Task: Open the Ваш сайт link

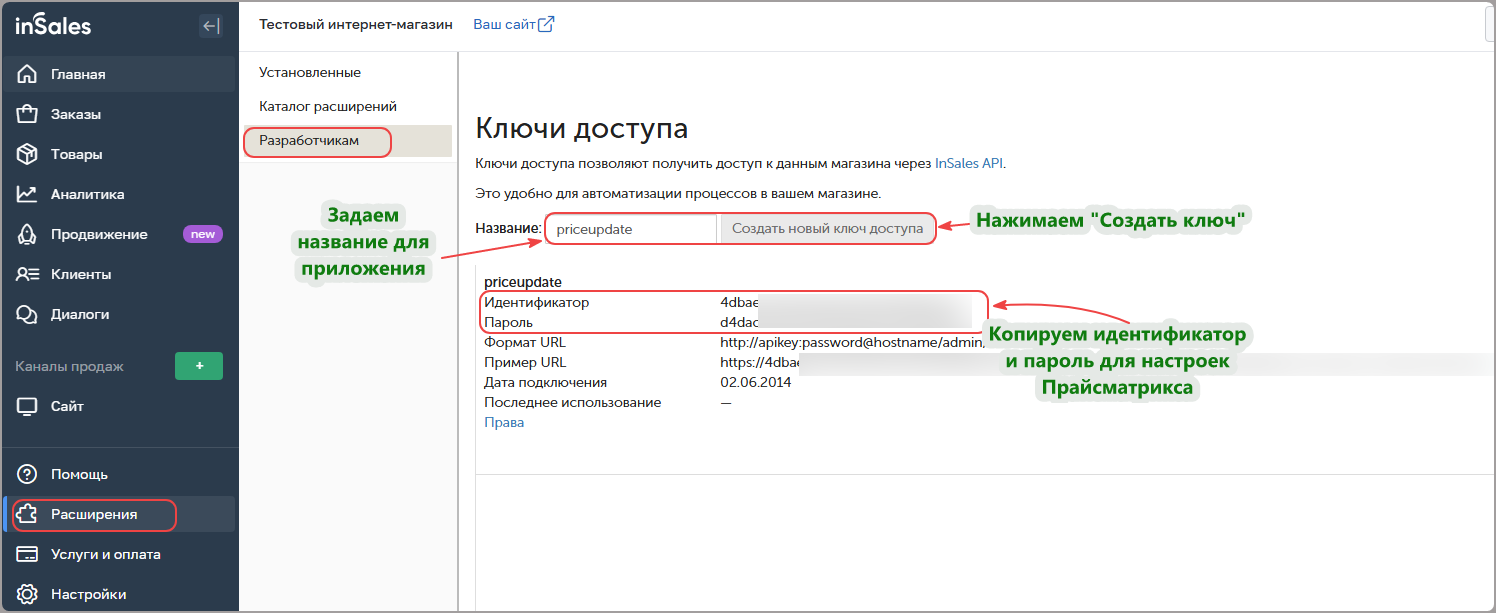Action: pos(505,24)
